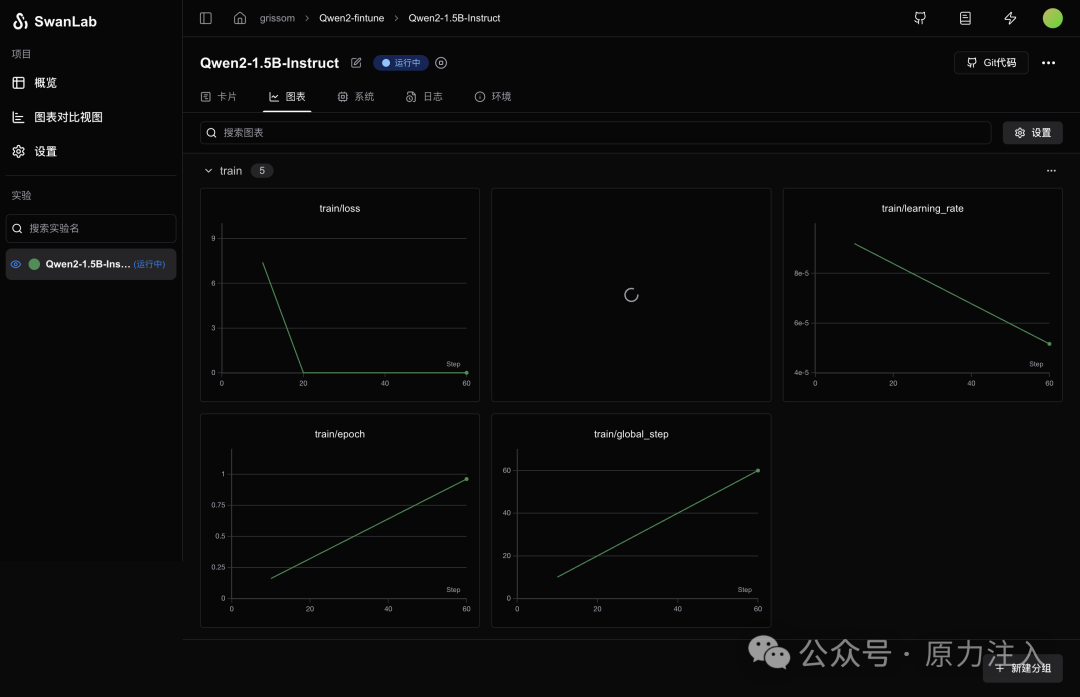This screenshot has width=1080, height=697.
Task: Click the train group label
Action: pyautogui.click(x=231, y=171)
